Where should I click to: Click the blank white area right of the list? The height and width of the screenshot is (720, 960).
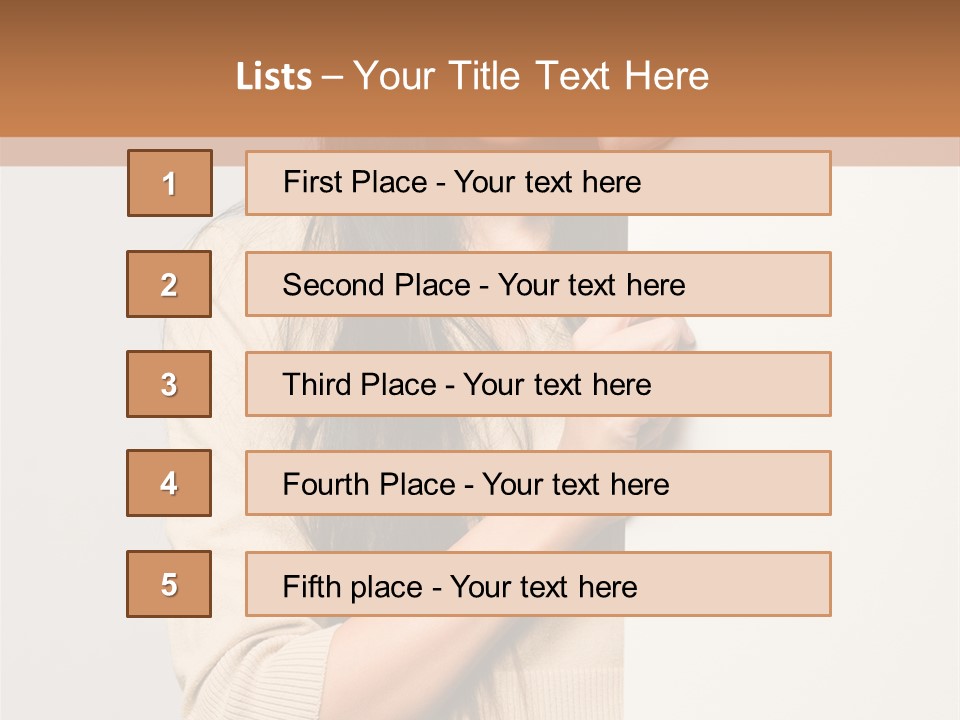[x=895, y=400]
